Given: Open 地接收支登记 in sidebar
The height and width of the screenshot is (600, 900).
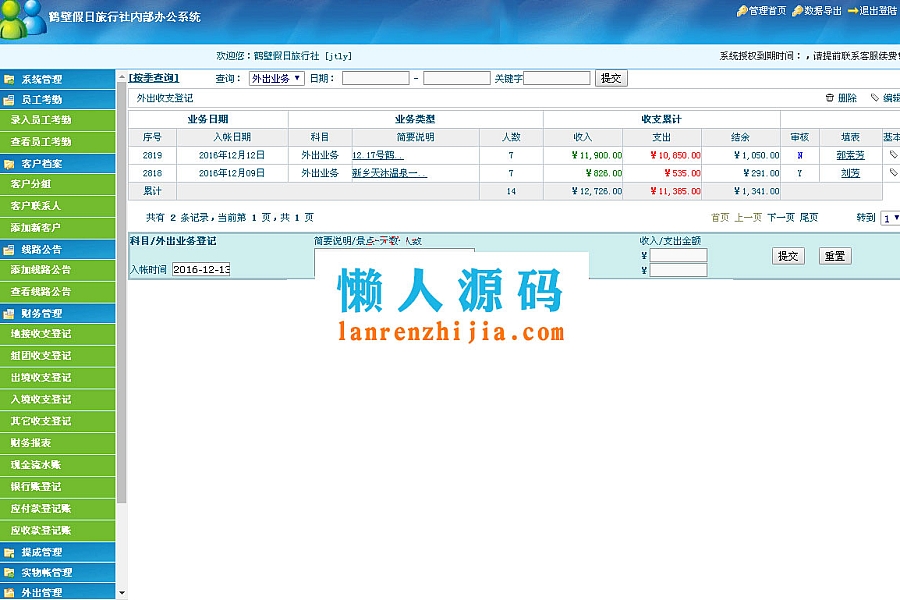Looking at the screenshot, I should [x=57, y=334].
